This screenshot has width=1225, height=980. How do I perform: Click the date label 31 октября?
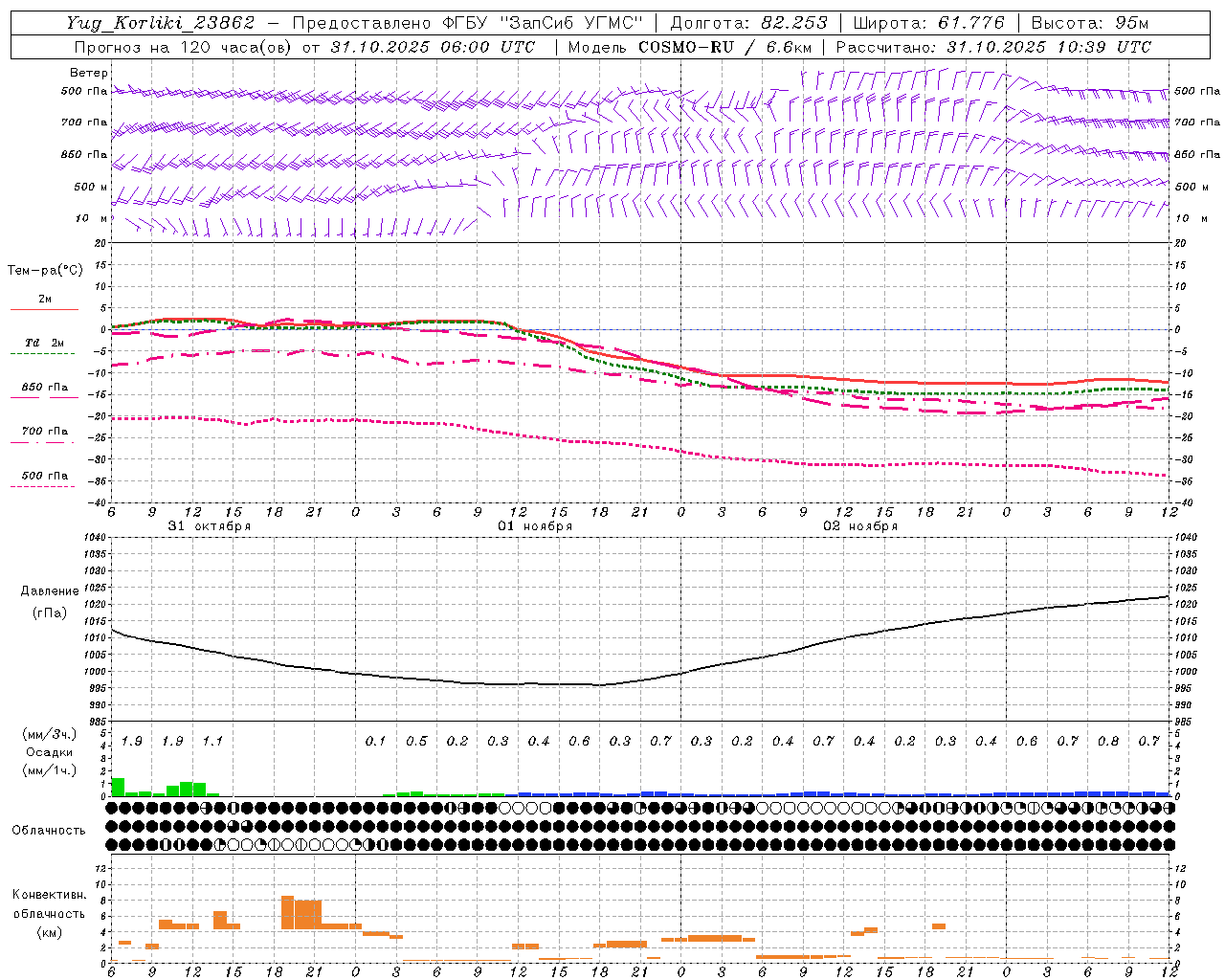pos(210,526)
